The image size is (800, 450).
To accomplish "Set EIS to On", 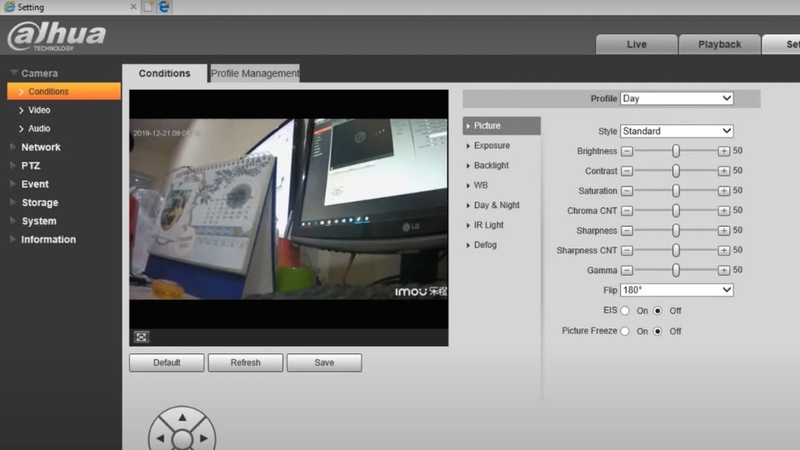I will pyautogui.click(x=625, y=311).
